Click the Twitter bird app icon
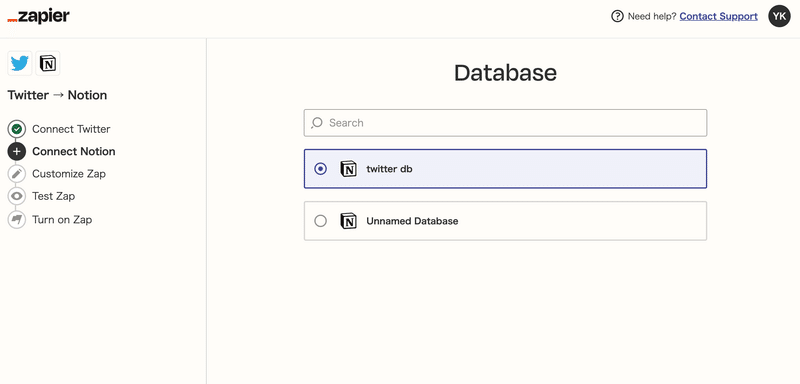 (20, 64)
